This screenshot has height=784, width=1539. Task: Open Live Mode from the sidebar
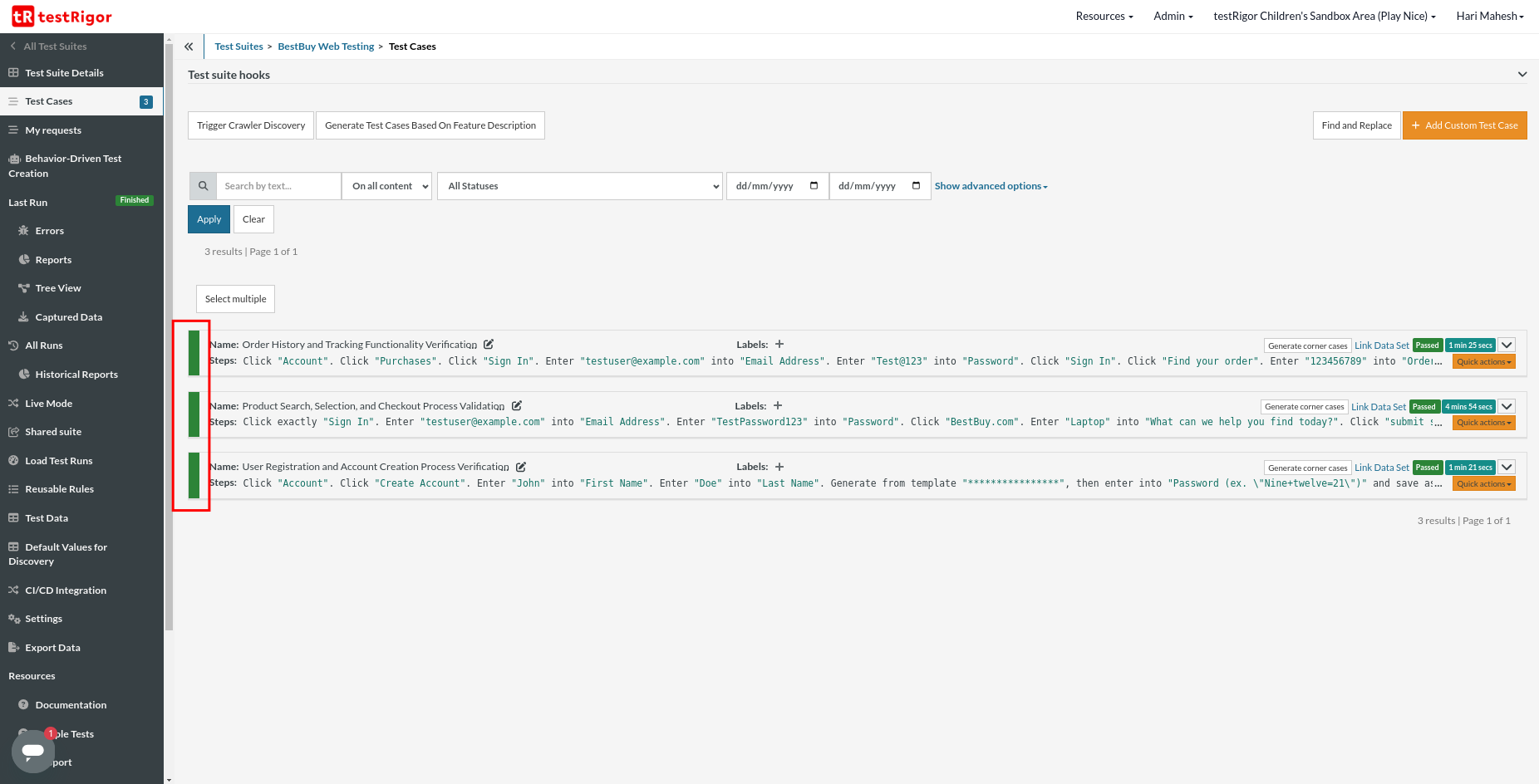48,404
